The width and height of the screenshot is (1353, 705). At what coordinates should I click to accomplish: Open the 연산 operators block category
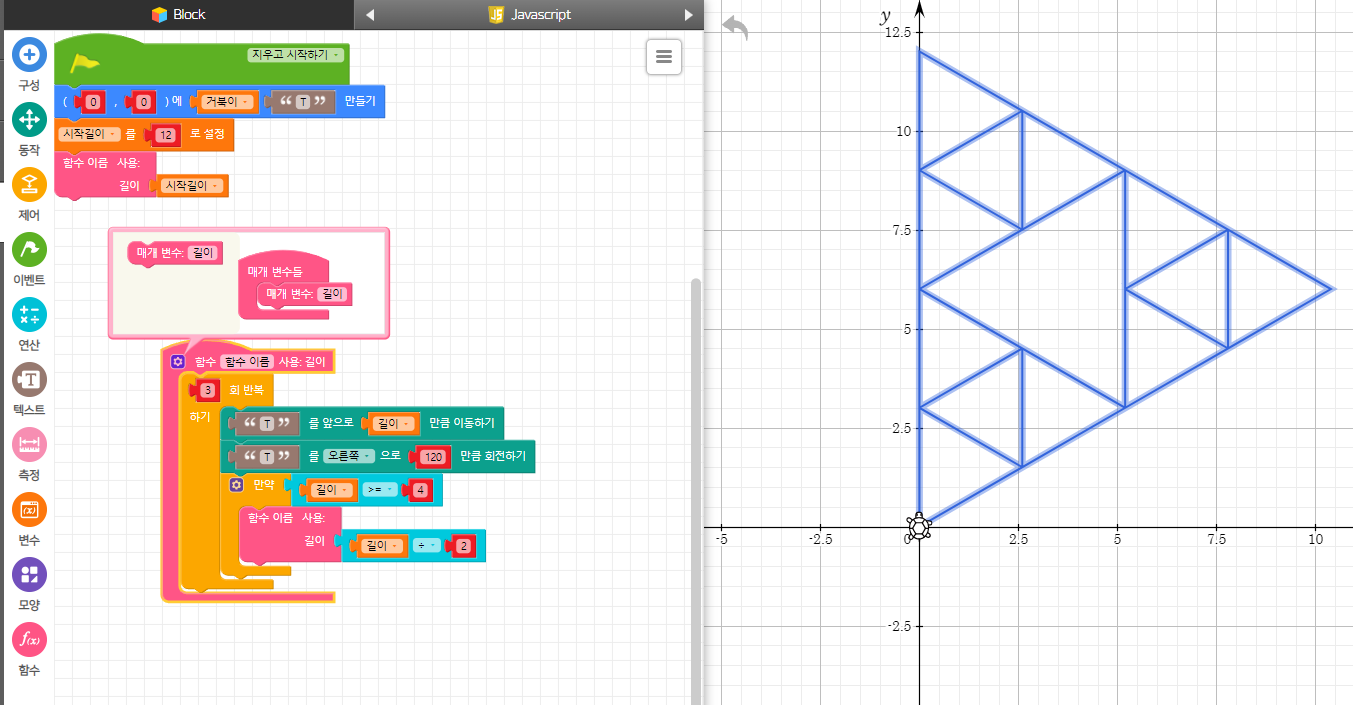point(29,314)
